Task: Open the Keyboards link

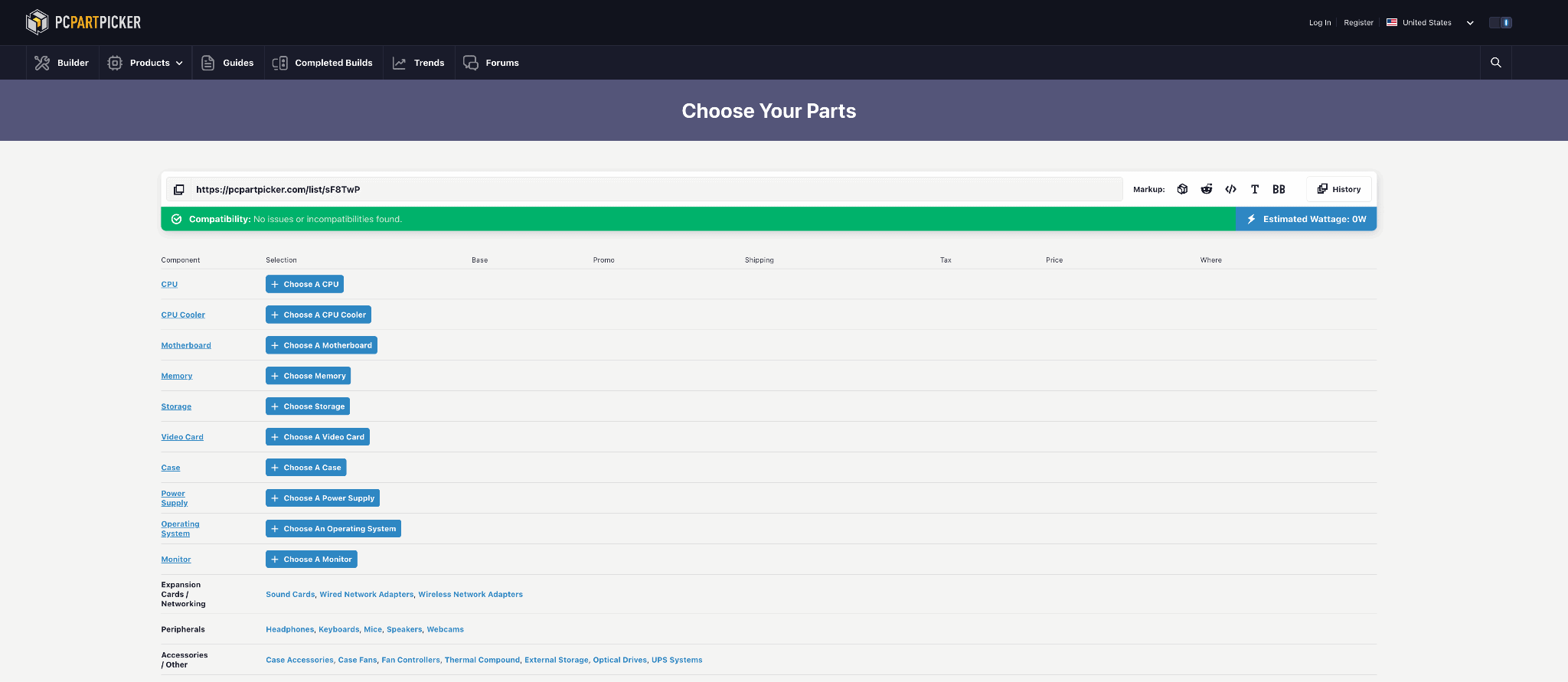Action: click(x=339, y=629)
